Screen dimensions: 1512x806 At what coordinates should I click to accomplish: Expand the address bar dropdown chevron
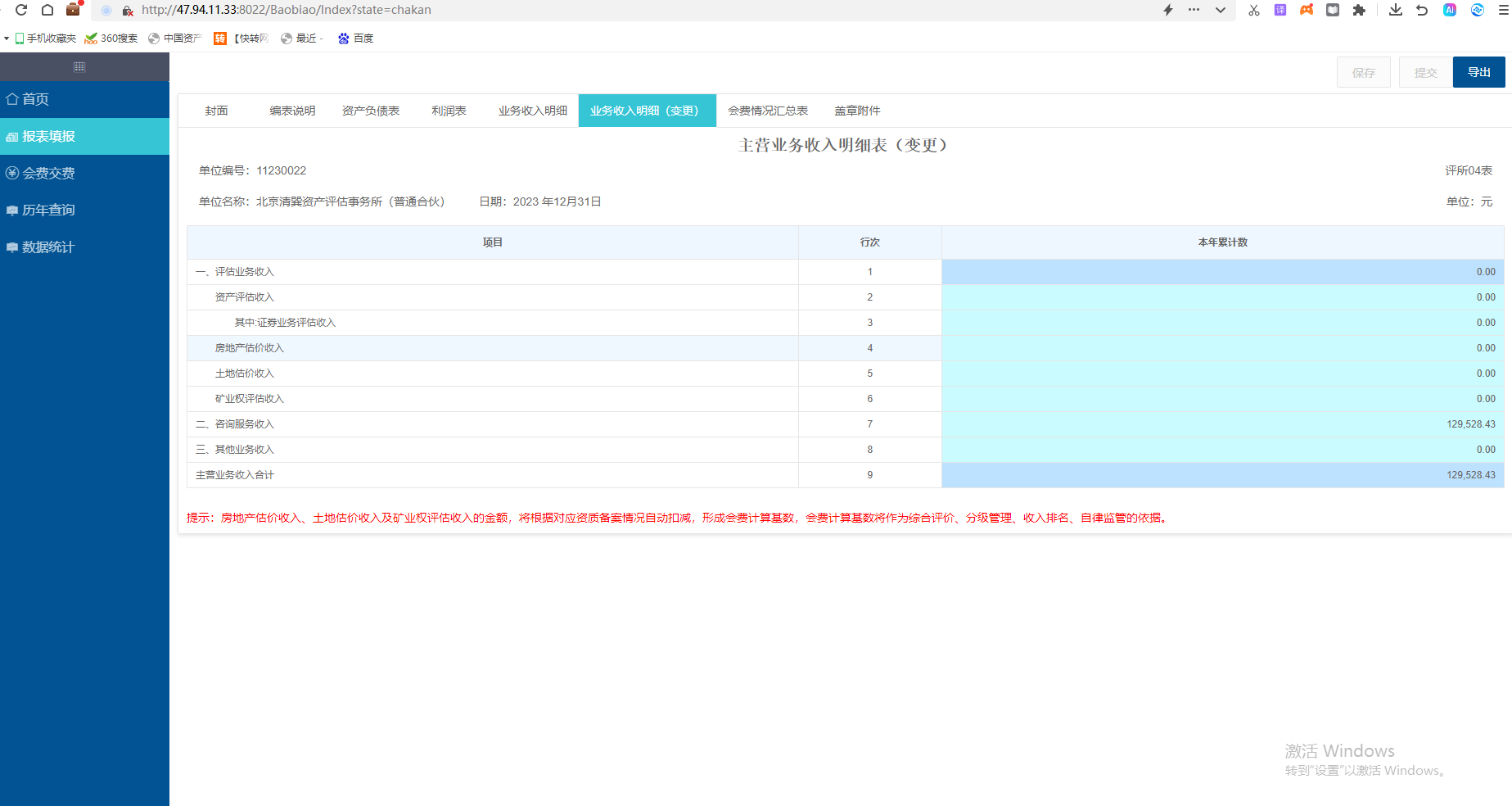1220,10
